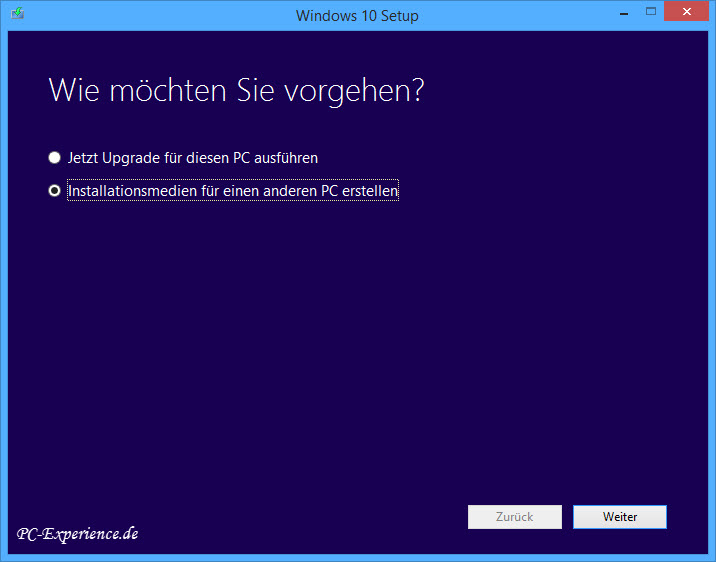Click label 'Jetzt Upgrade für diesen PC ausführen'
The width and height of the screenshot is (716, 562).
(x=192, y=158)
